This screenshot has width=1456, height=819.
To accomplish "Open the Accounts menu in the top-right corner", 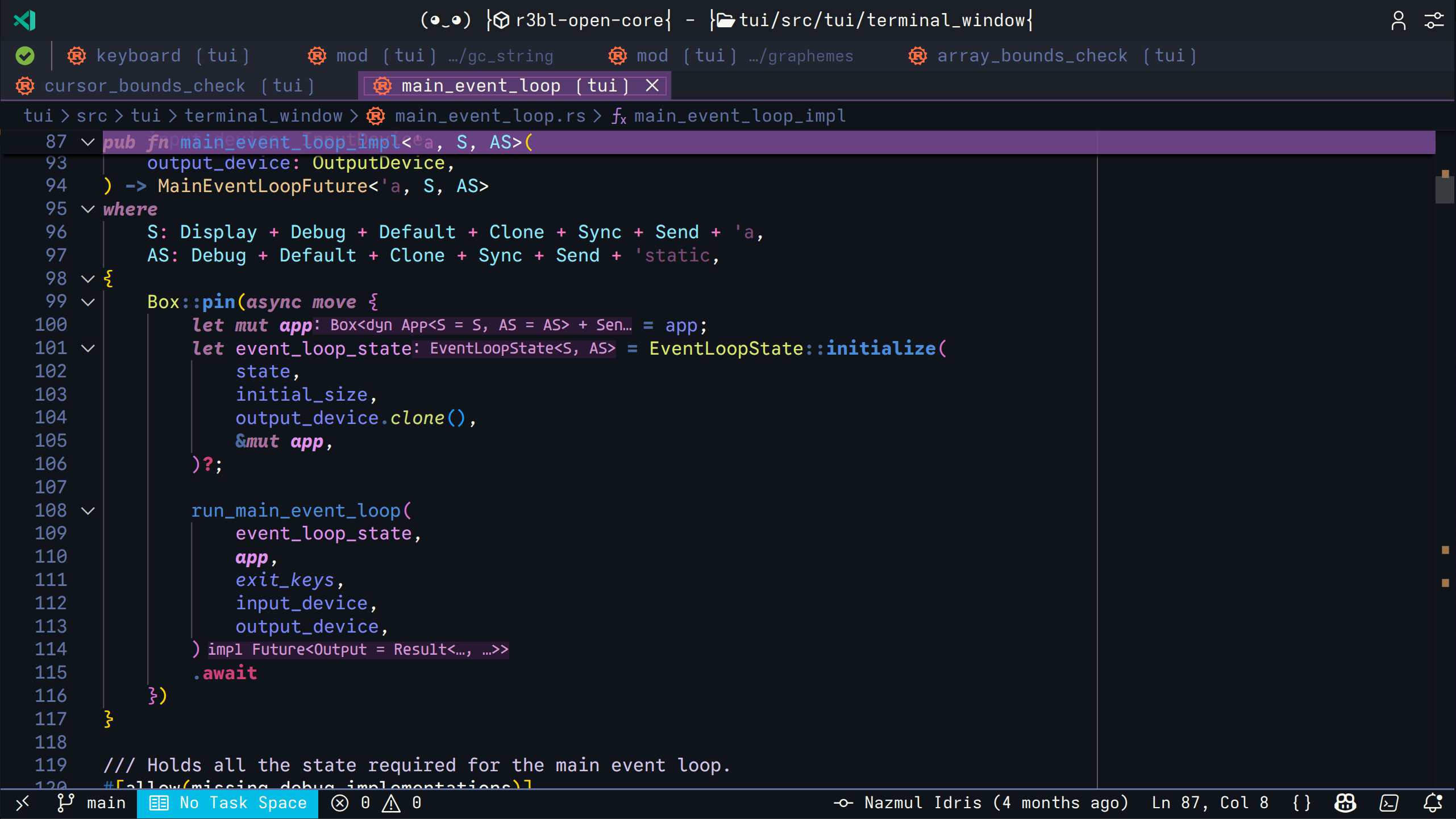I will (1399, 20).
